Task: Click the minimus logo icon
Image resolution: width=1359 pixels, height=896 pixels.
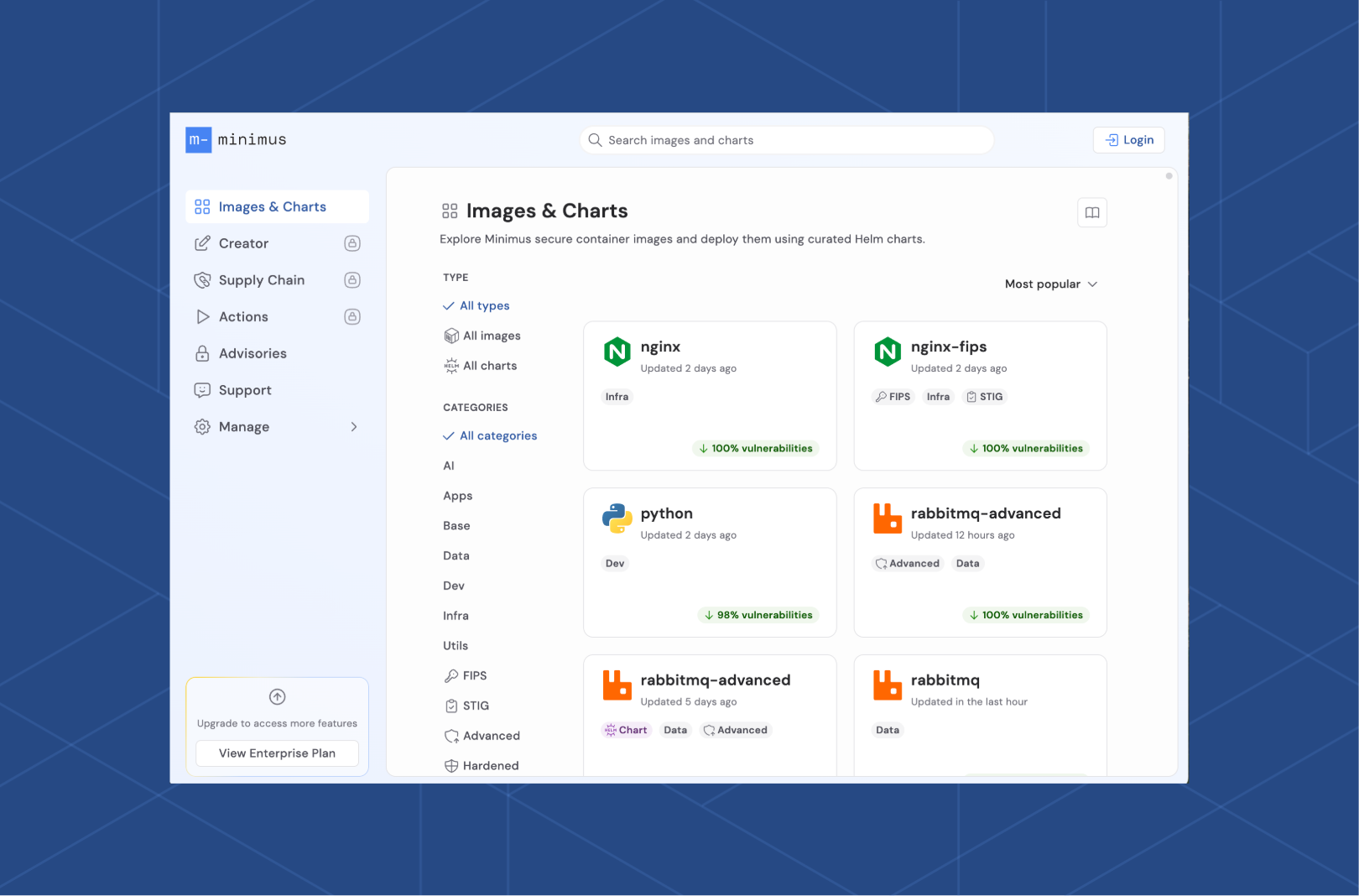Action: 198,140
